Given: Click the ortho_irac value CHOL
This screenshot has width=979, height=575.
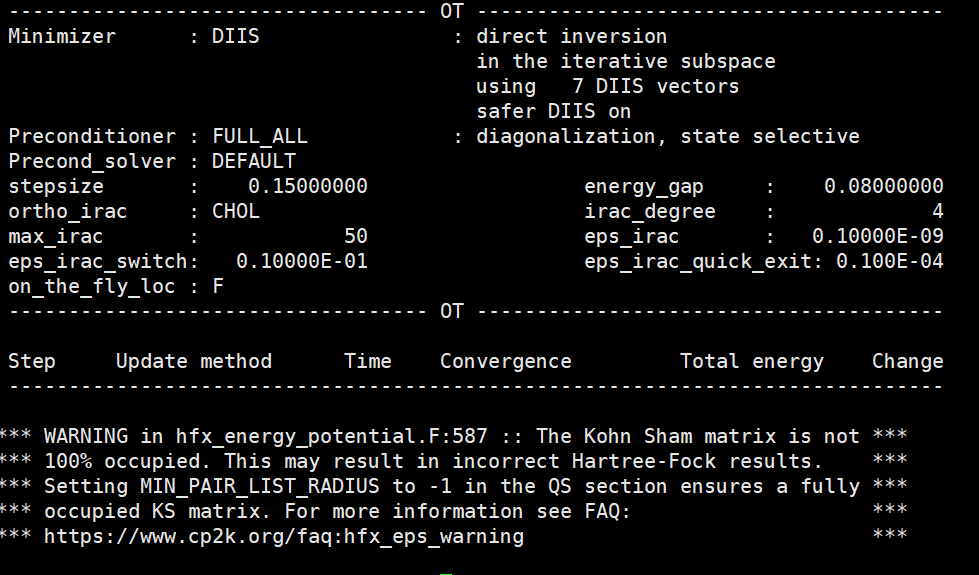Looking at the screenshot, I should 235,212.
